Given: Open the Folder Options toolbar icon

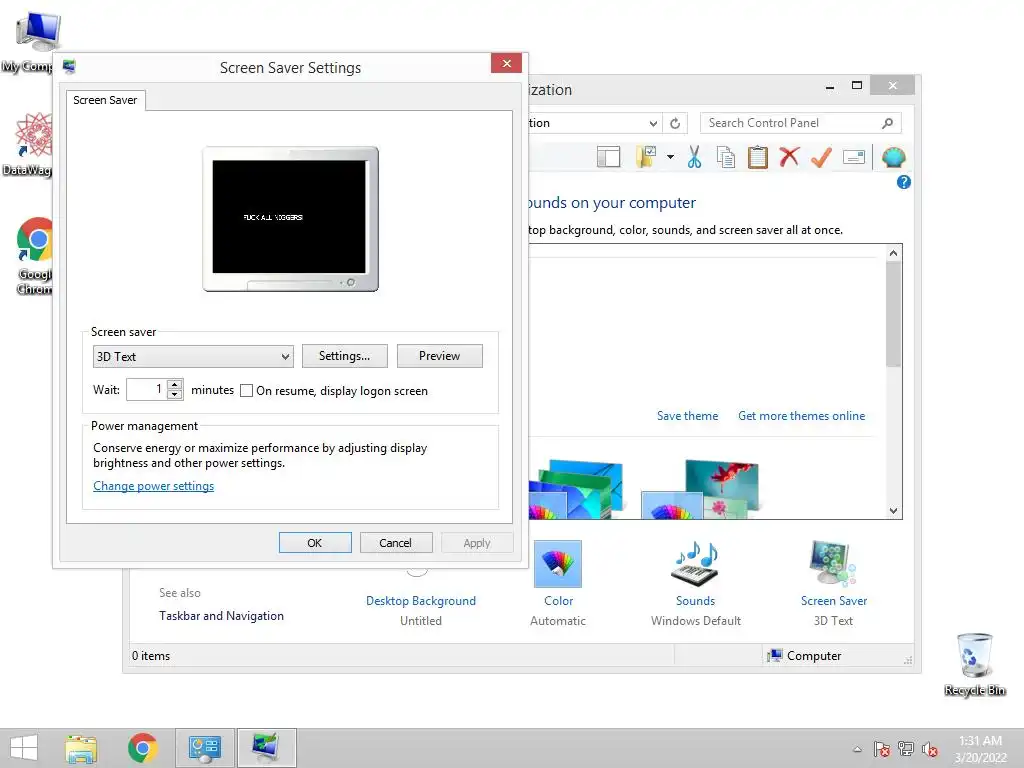Looking at the screenshot, I should (x=645, y=157).
